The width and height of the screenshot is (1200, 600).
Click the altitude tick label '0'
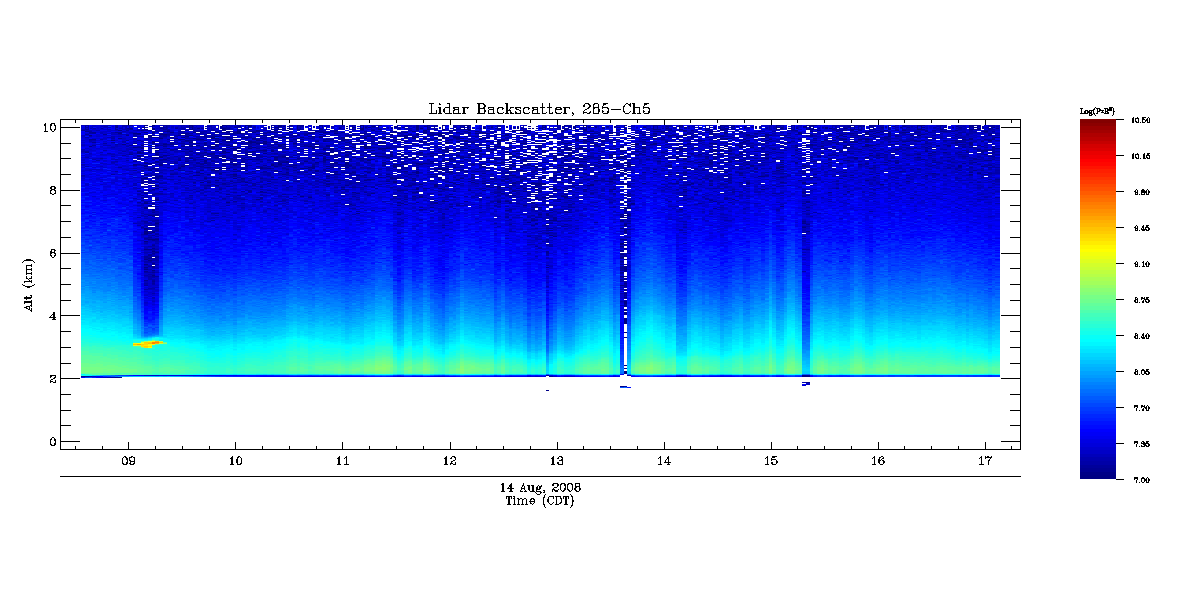[x=51, y=441]
